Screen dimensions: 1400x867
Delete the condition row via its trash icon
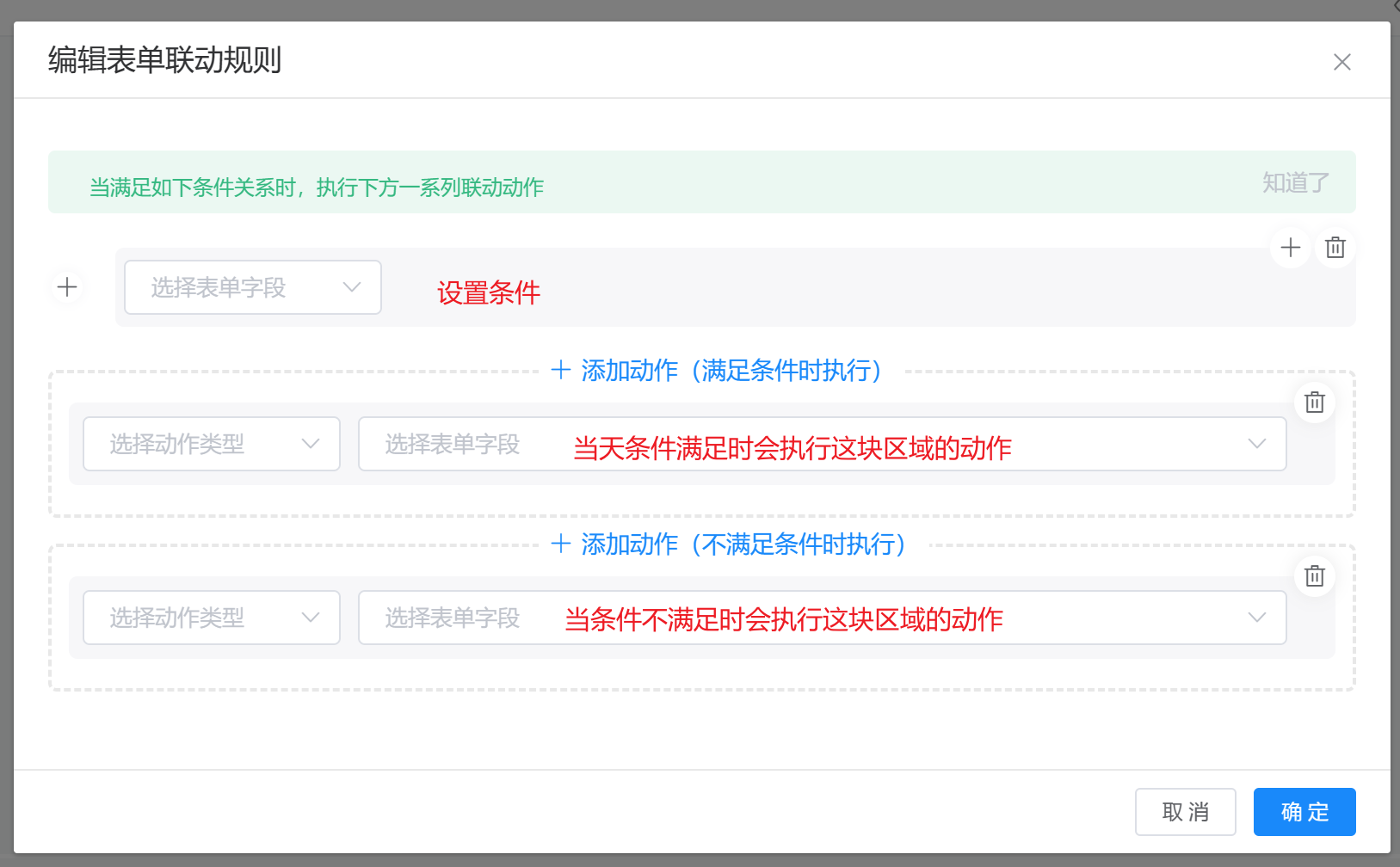pos(1335,248)
